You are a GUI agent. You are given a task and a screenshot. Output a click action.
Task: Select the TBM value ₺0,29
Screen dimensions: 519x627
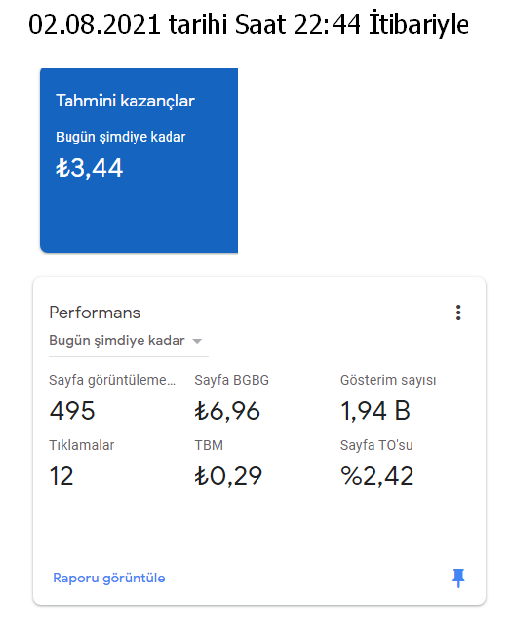228,476
